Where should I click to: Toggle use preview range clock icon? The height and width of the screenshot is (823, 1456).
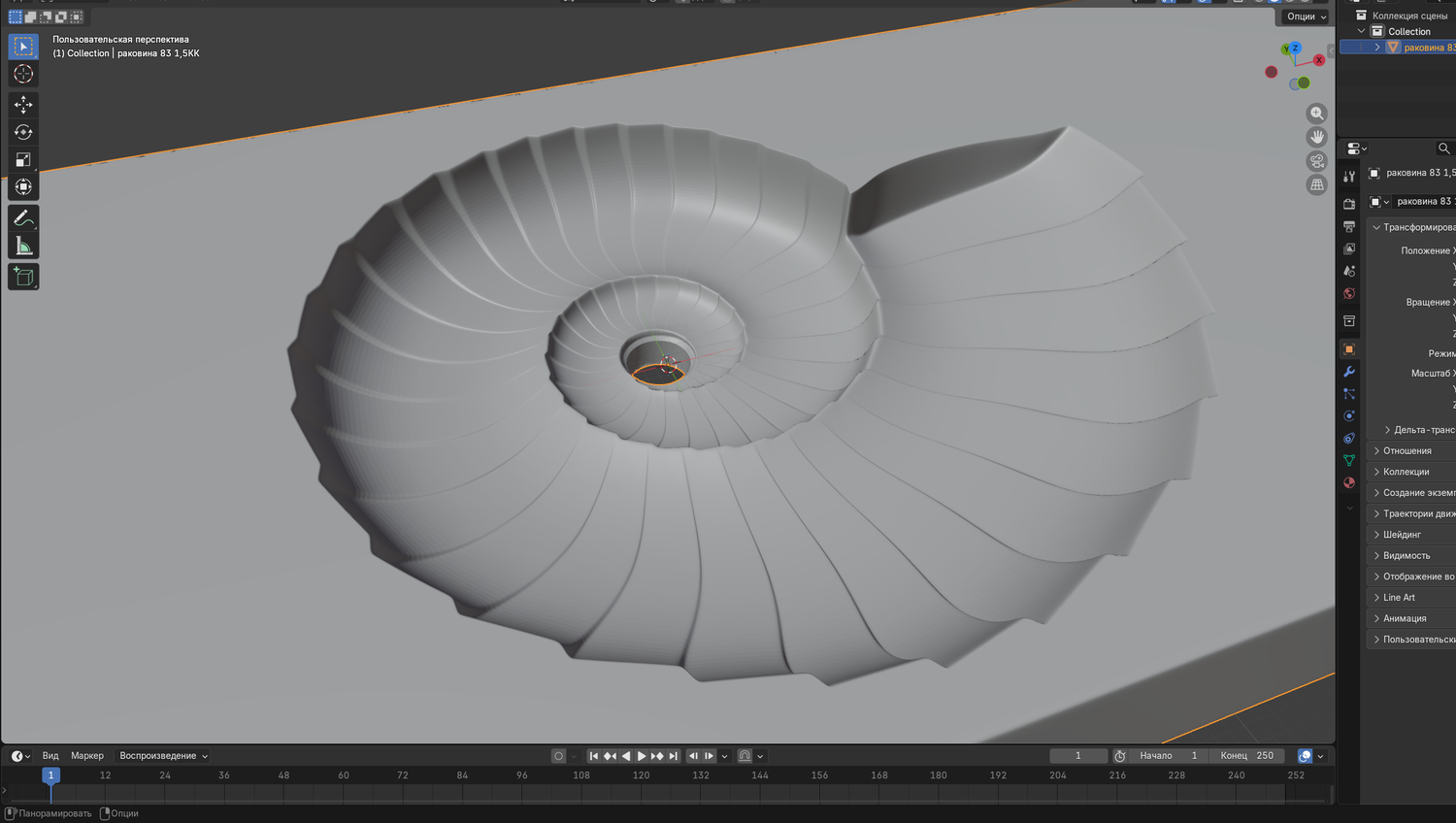tap(1120, 756)
